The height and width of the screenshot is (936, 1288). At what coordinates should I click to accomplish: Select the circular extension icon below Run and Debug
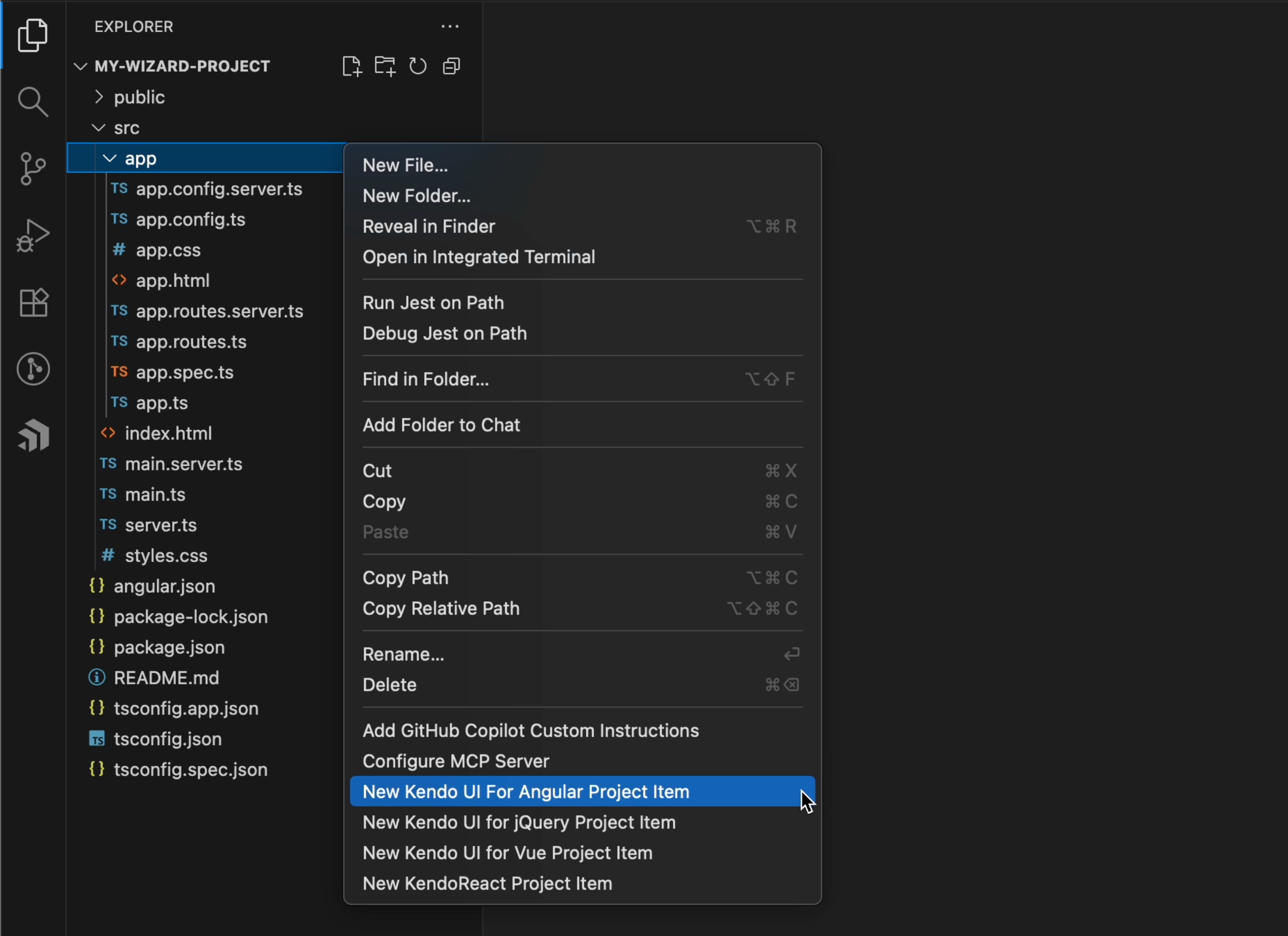(x=34, y=369)
